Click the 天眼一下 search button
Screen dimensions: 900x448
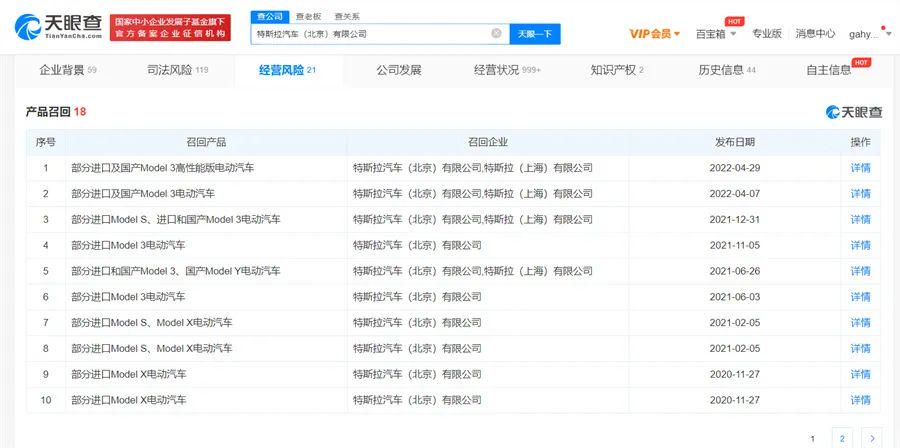(535, 34)
